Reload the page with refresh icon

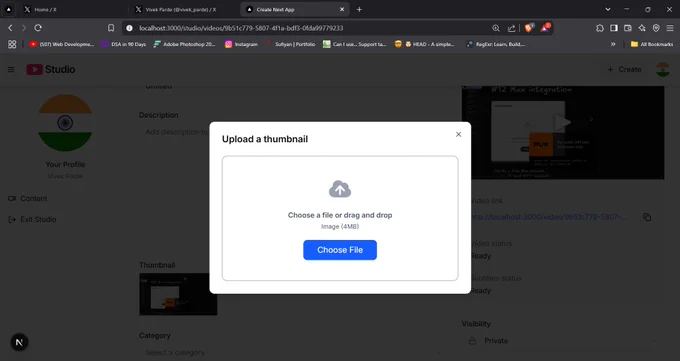(38, 28)
